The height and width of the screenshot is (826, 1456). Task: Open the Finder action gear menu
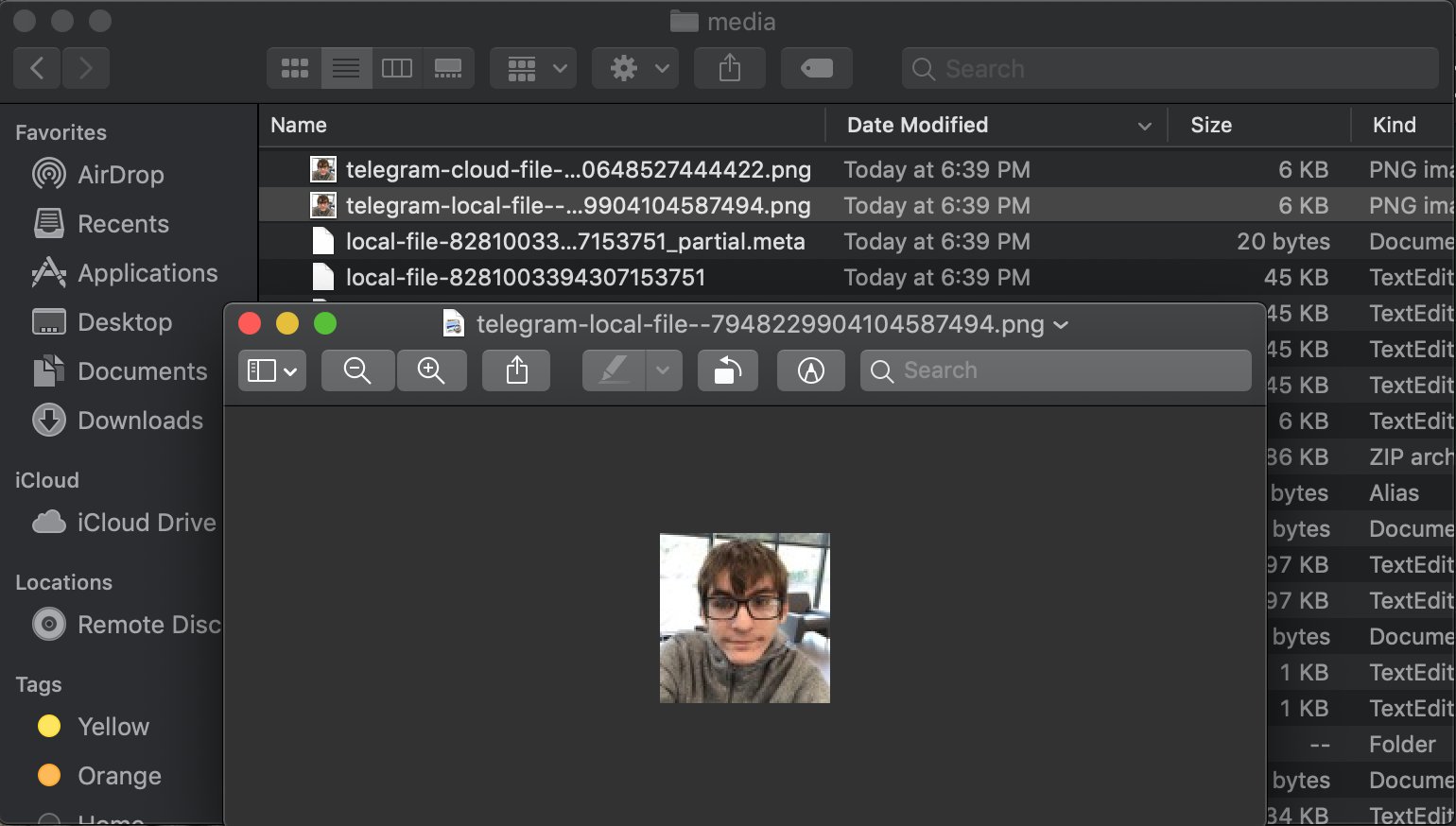(635, 68)
